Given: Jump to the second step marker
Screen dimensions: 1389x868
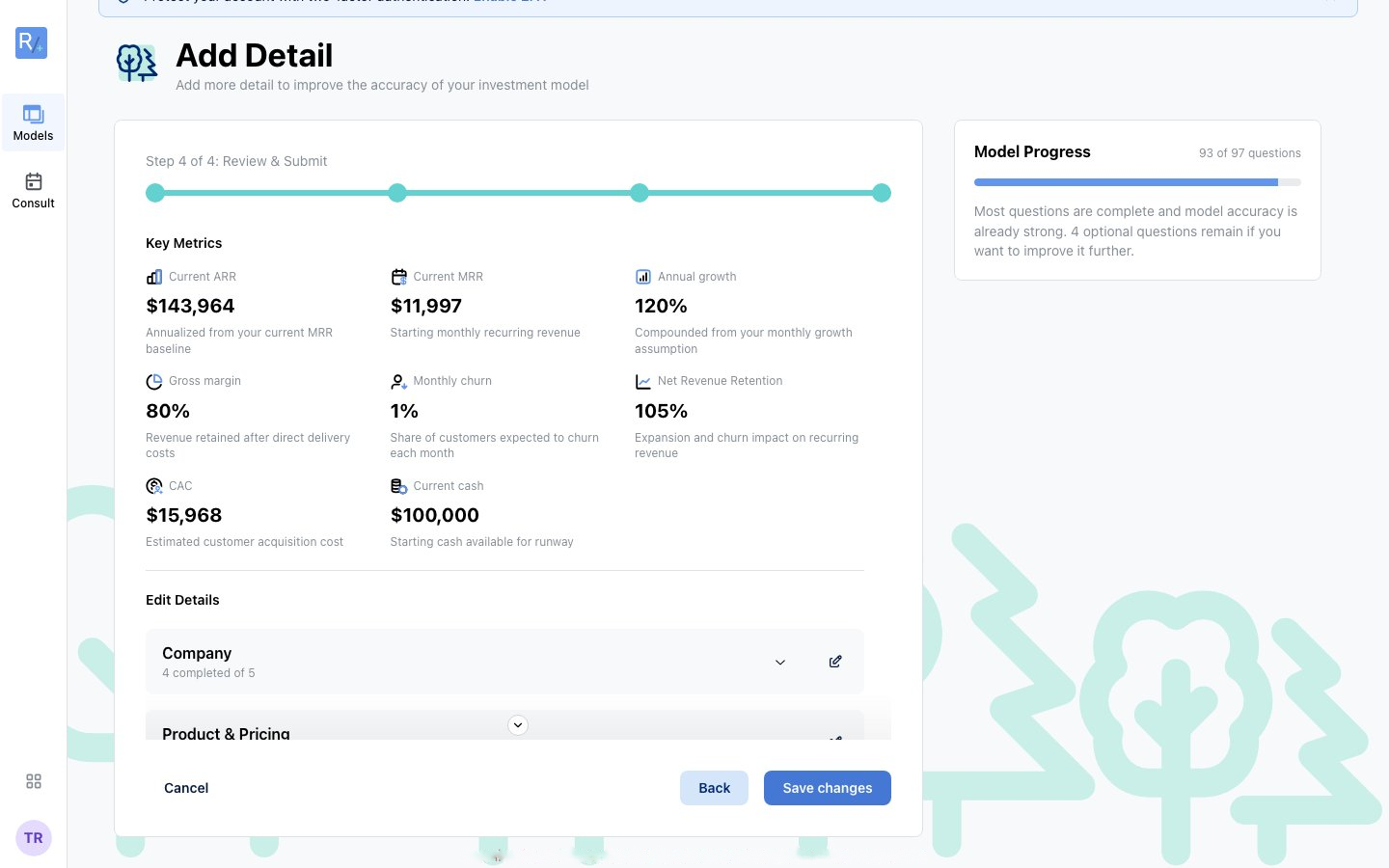Looking at the screenshot, I should tap(397, 193).
